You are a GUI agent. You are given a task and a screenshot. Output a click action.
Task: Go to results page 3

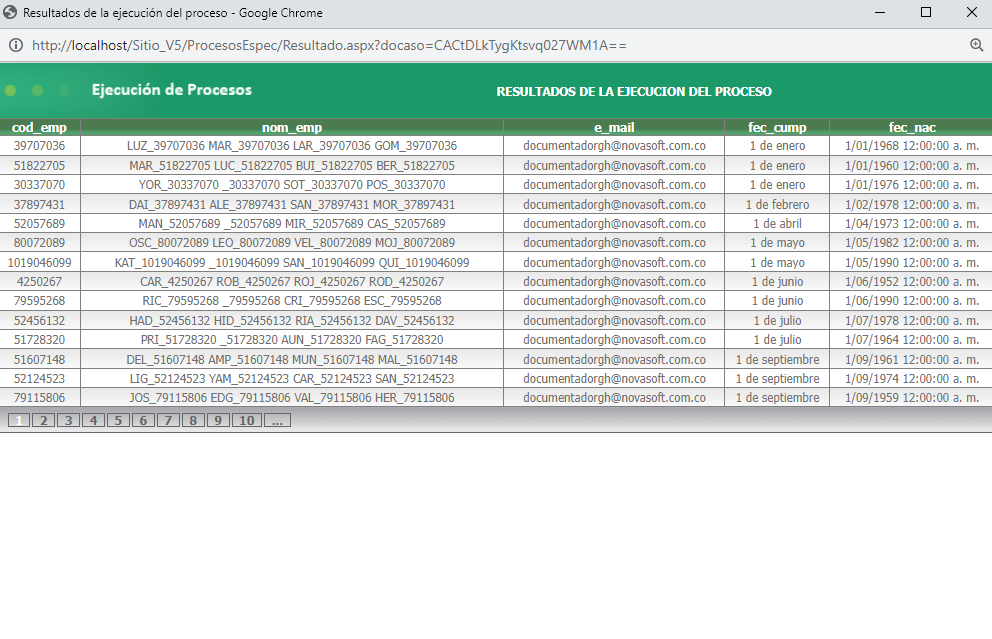[x=68, y=420]
